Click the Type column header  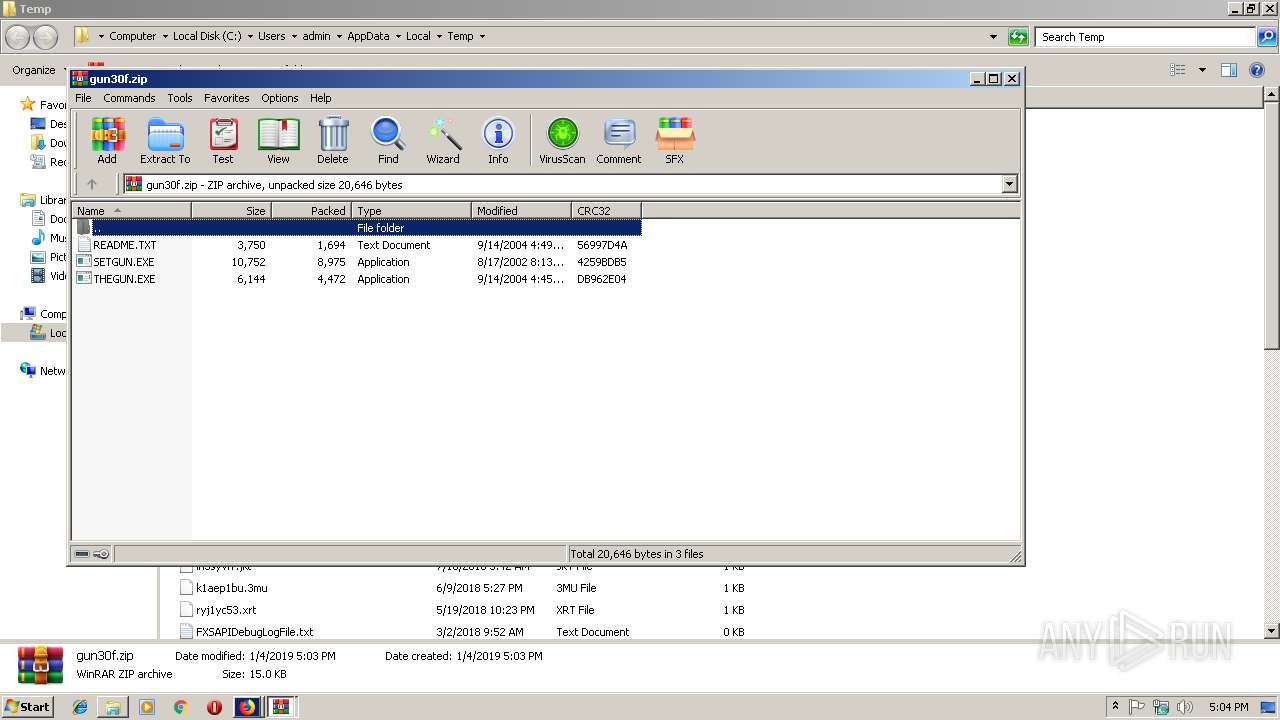(411, 211)
